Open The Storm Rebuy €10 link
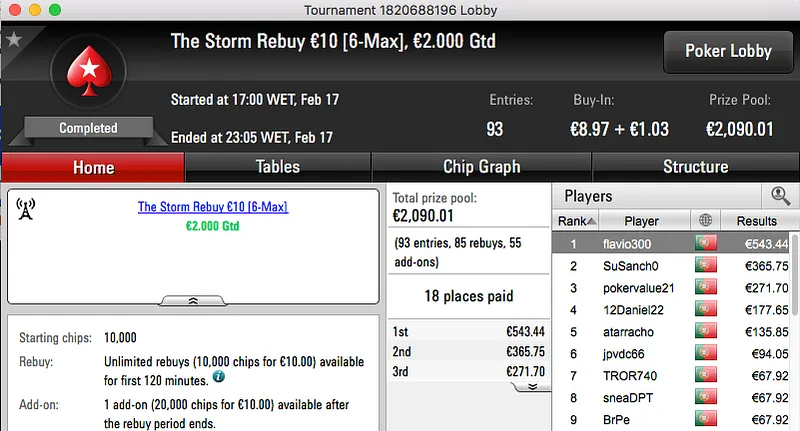Viewport: 800px width, 431px height. [x=212, y=207]
